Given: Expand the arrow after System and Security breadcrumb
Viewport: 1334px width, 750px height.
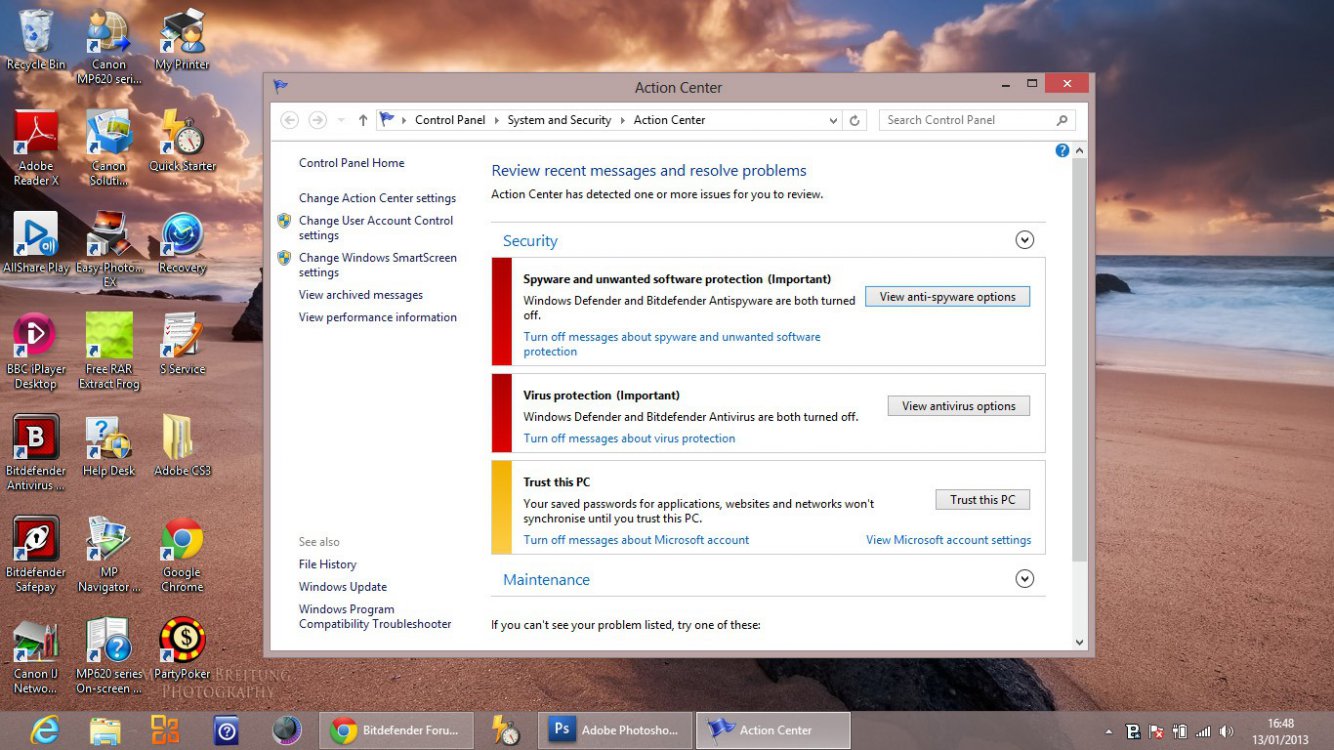Looking at the screenshot, I should [x=623, y=120].
